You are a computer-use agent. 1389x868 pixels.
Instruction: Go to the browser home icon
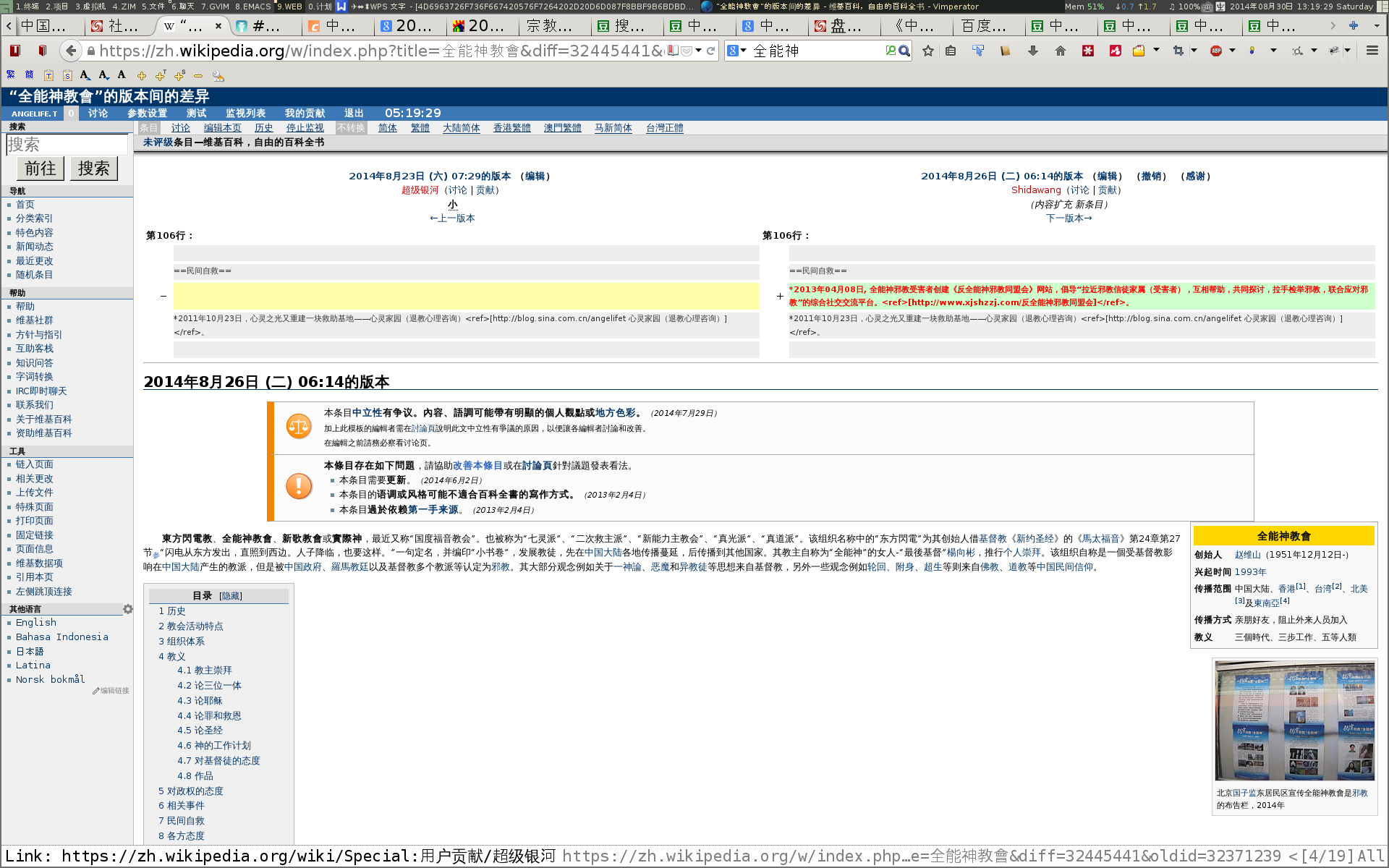pos(1061,51)
